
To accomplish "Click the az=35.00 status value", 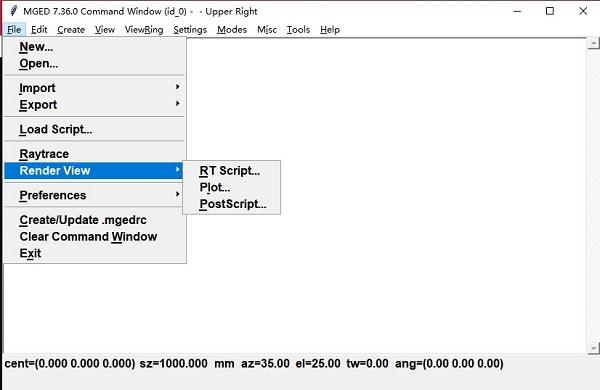I will click(265, 363).
